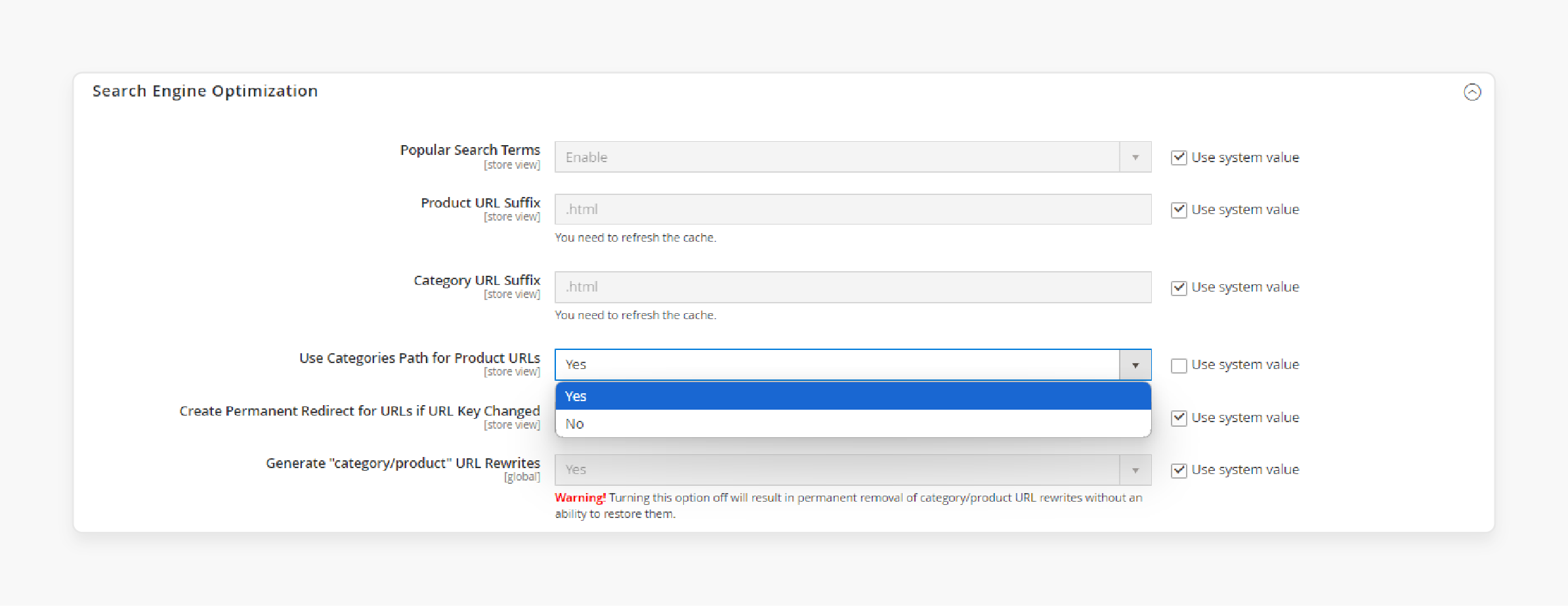Click the Search Engine Optimization heading
This screenshot has height=606, width=1568.
click(205, 91)
